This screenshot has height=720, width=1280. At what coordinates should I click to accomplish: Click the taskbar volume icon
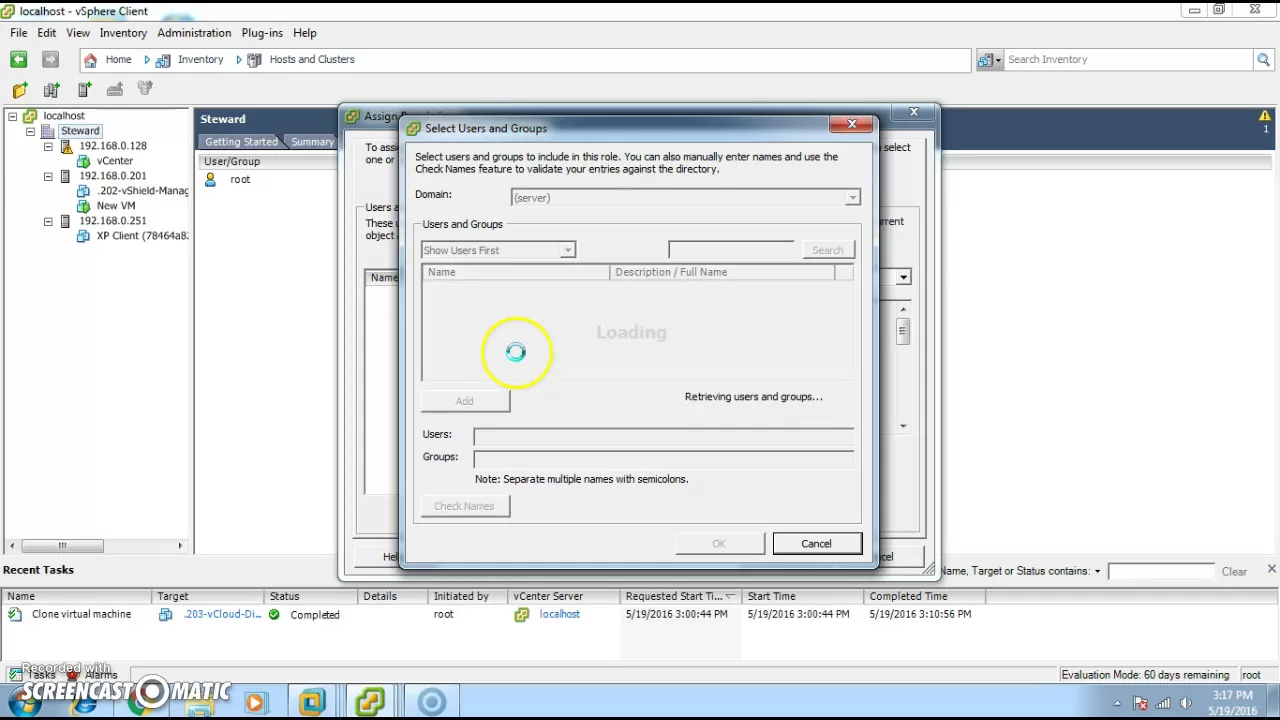tap(1185, 703)
